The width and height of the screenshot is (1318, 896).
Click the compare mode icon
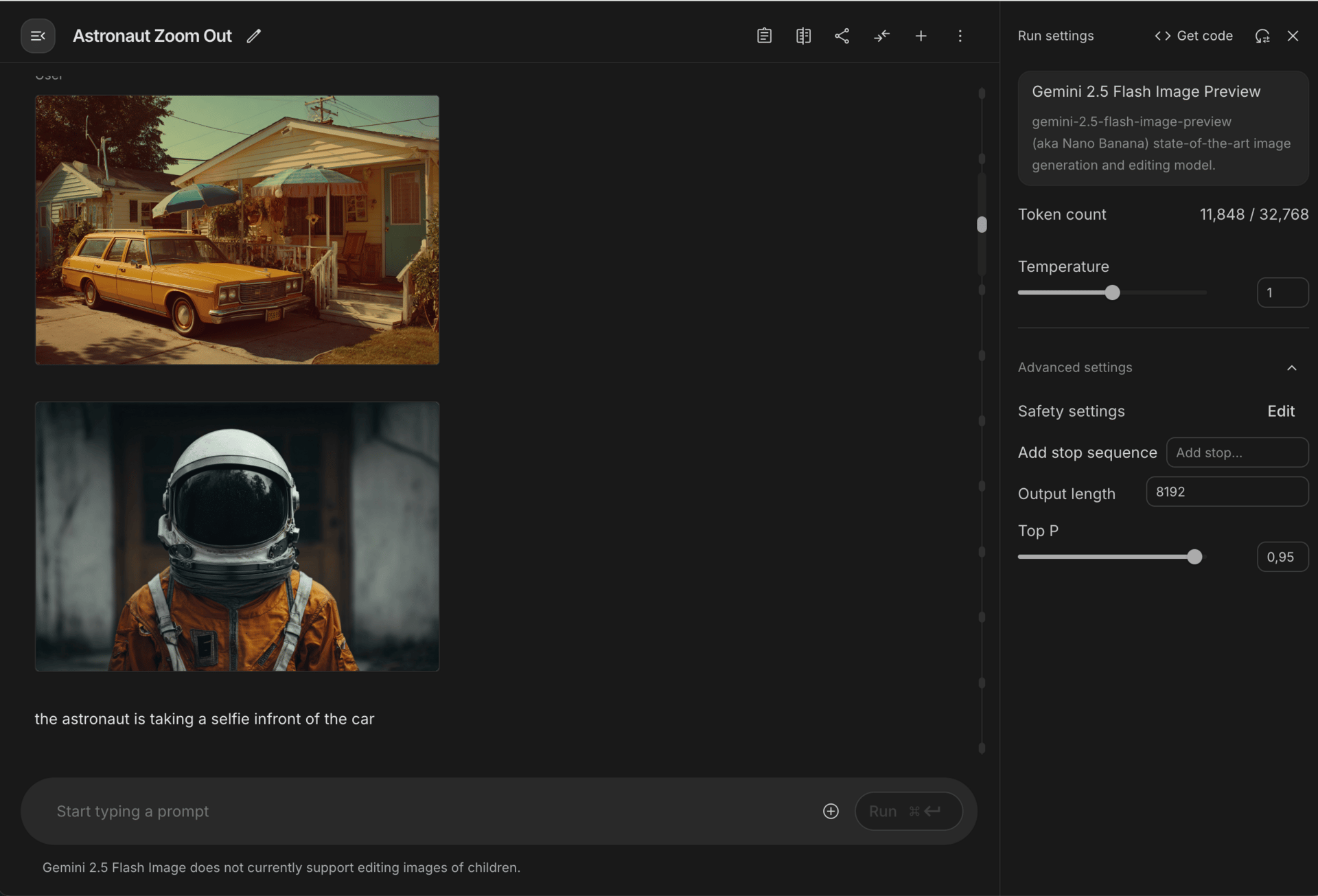click(x=803, y=36)
